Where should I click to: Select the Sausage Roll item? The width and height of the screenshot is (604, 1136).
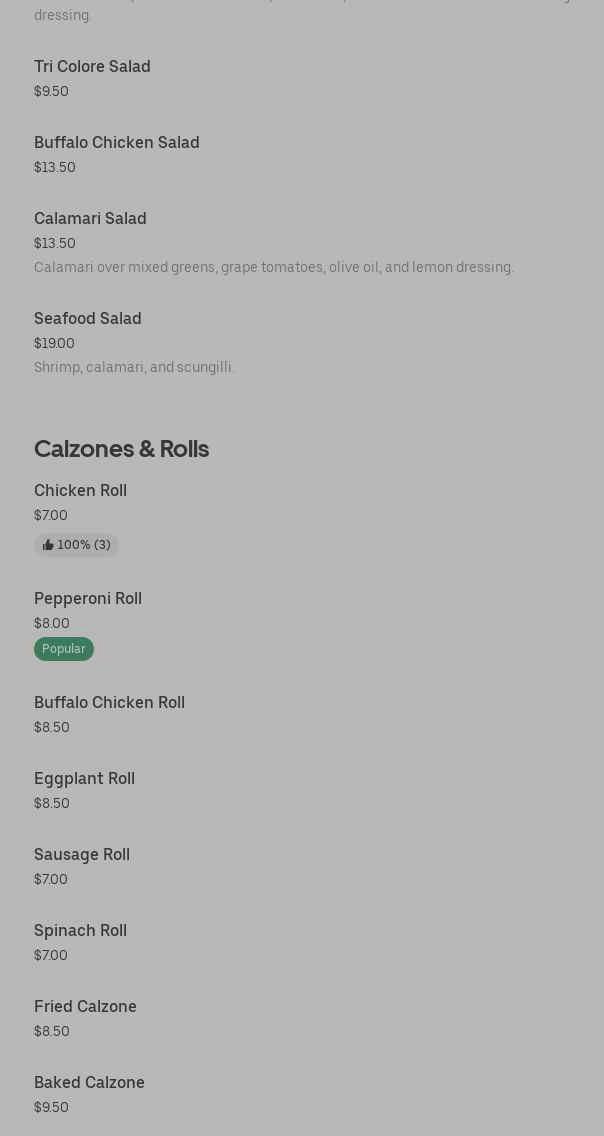pyautogui.click(x=82, y=854)
